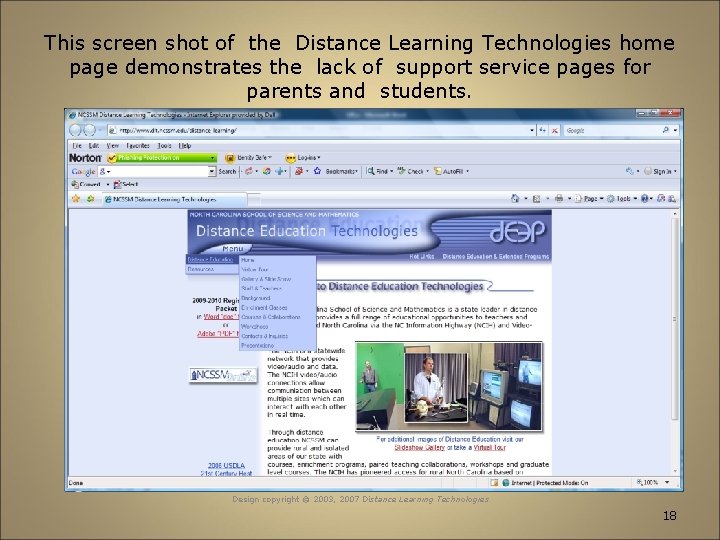Screen dimensions: 720x540
Task: Open the Virtual Tour link below photo
Action: [x=489, y=447]
